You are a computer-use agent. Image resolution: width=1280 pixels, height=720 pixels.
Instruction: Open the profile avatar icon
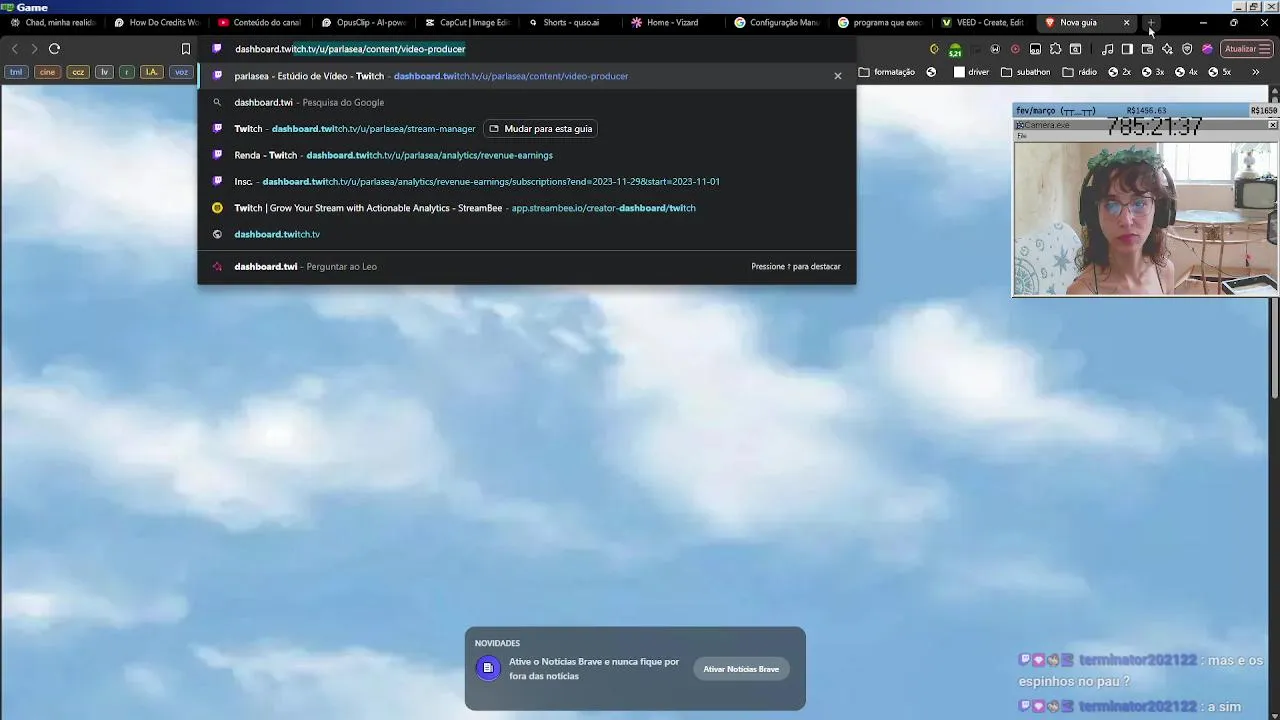1207,49
